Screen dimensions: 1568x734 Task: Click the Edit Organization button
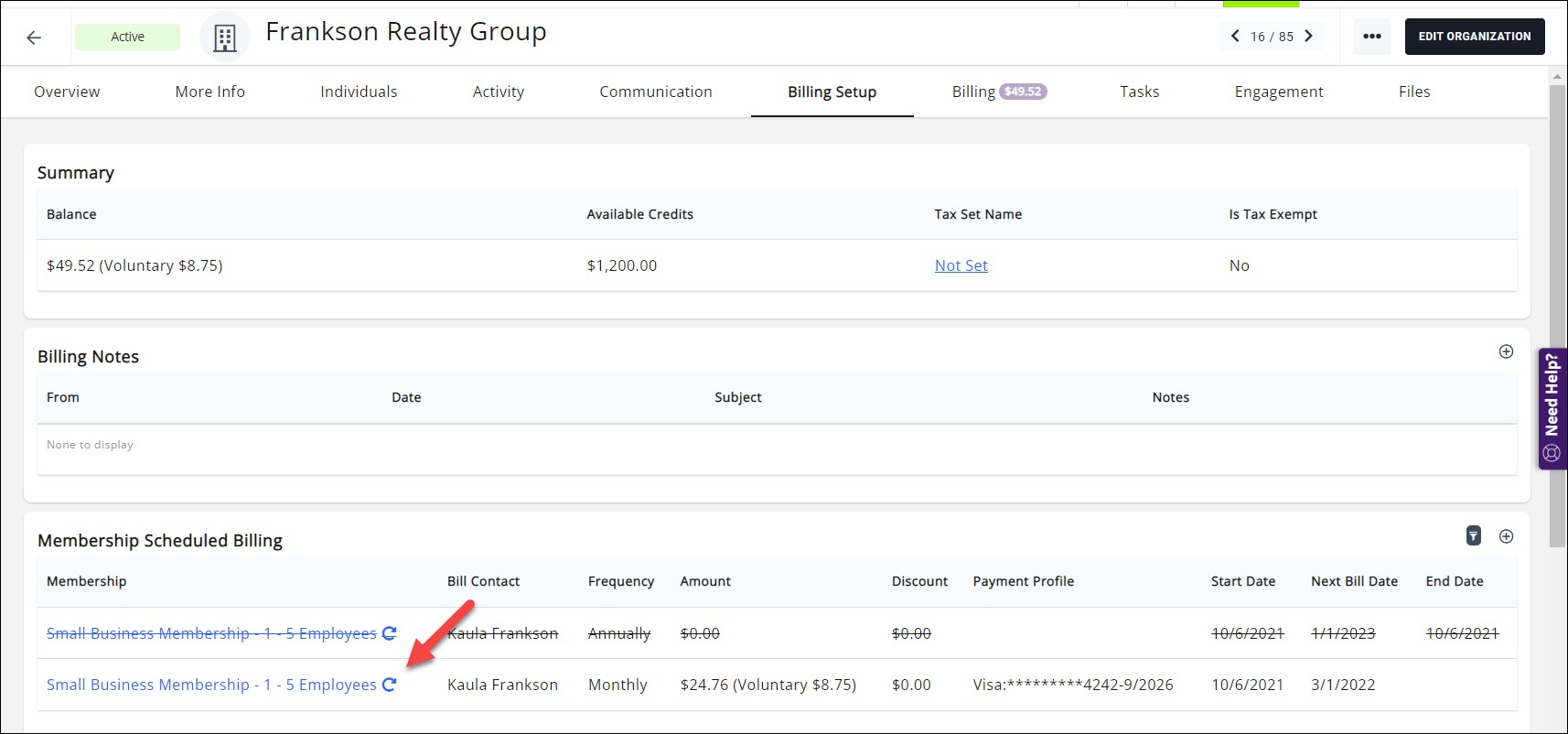[x=1474, y=37]
